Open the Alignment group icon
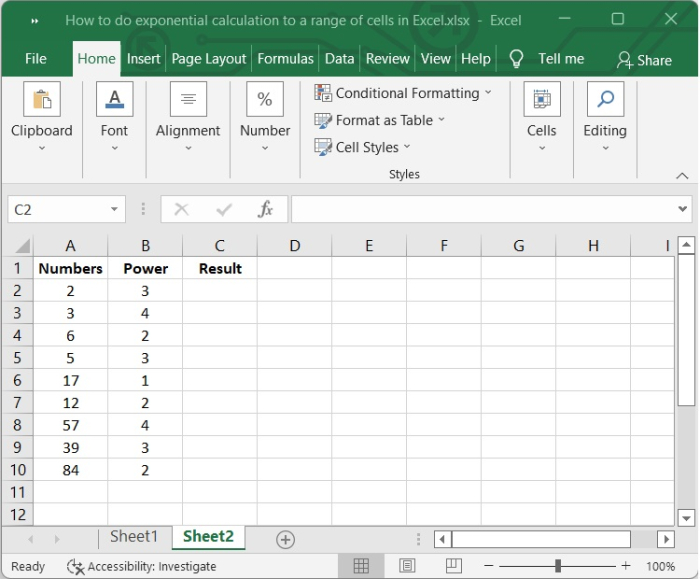 point(188,100)
